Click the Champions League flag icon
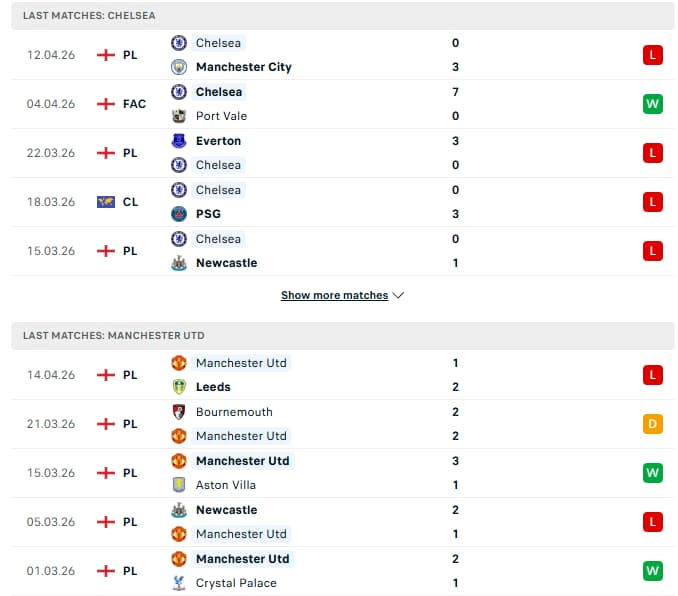The height and width of the screenshot is (596, 678). (106, 202)
